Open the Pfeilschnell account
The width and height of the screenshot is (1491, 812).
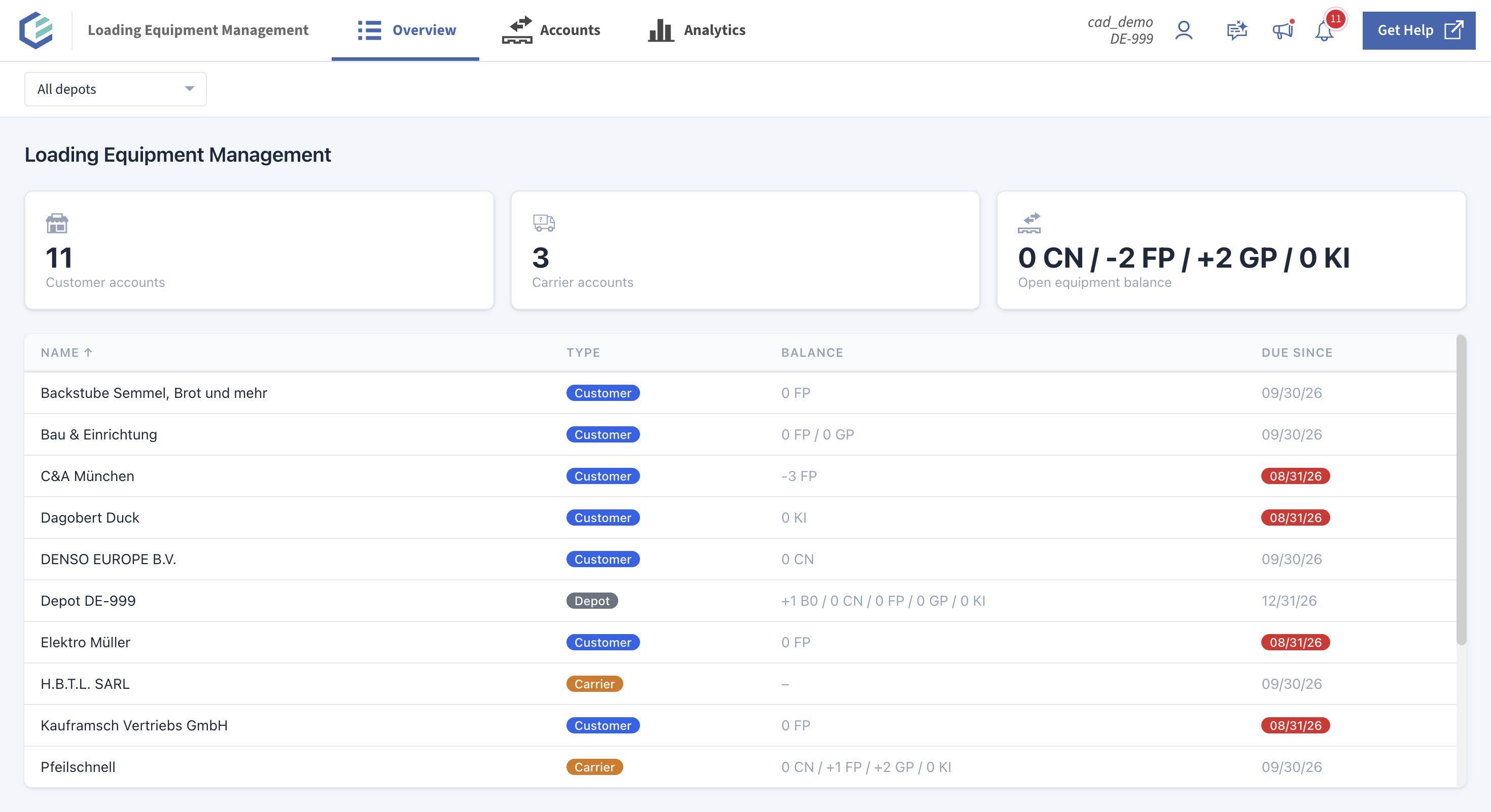[x=740, y=767]
